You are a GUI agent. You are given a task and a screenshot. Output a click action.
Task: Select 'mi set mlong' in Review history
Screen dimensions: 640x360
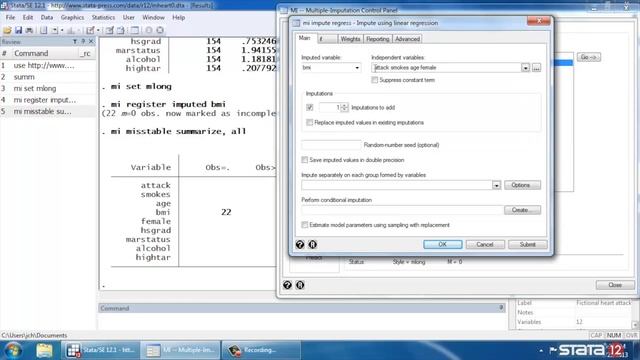point(48,88)
